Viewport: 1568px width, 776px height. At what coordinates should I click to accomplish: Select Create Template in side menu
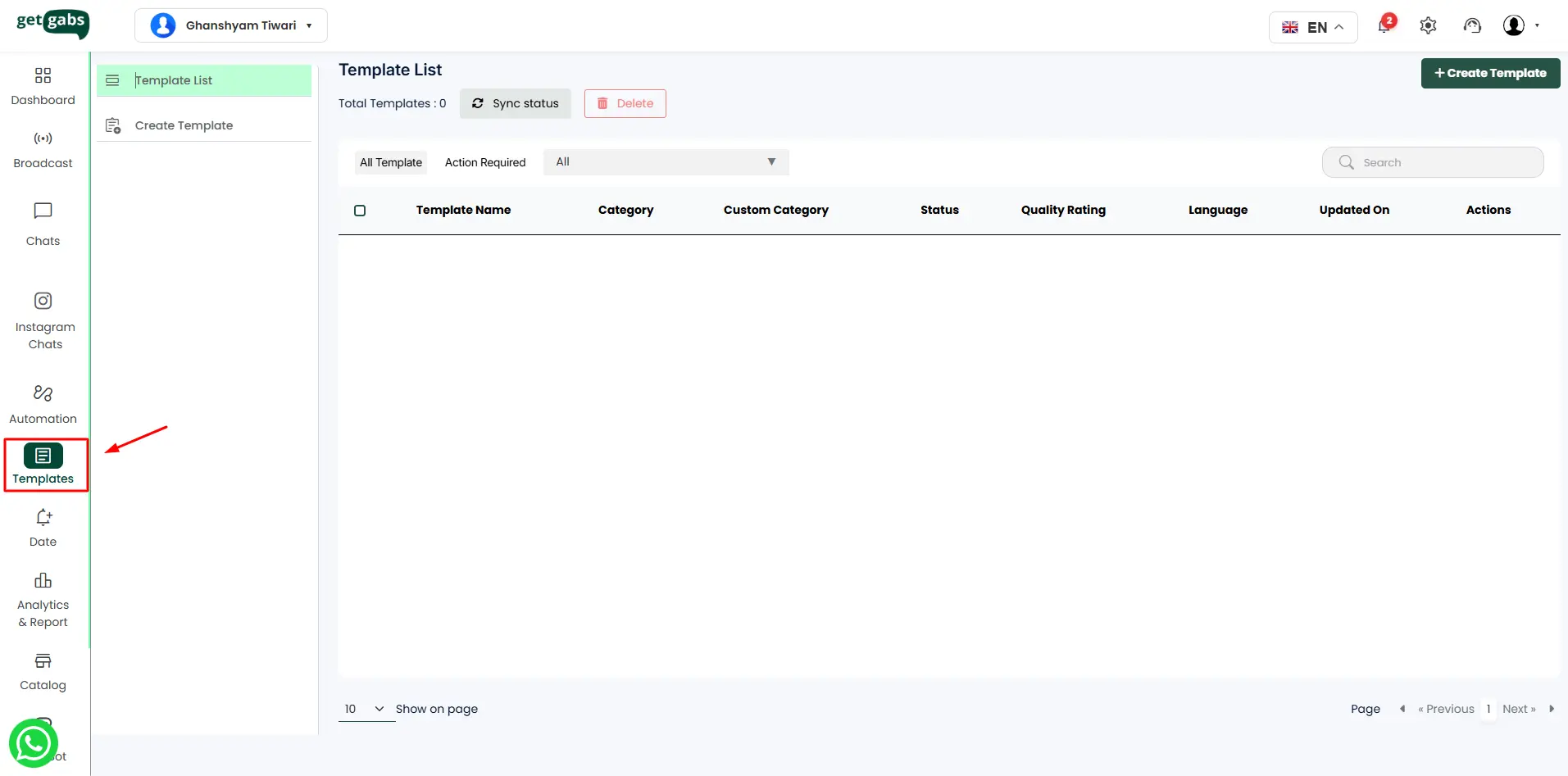click(x=184, y=125)
